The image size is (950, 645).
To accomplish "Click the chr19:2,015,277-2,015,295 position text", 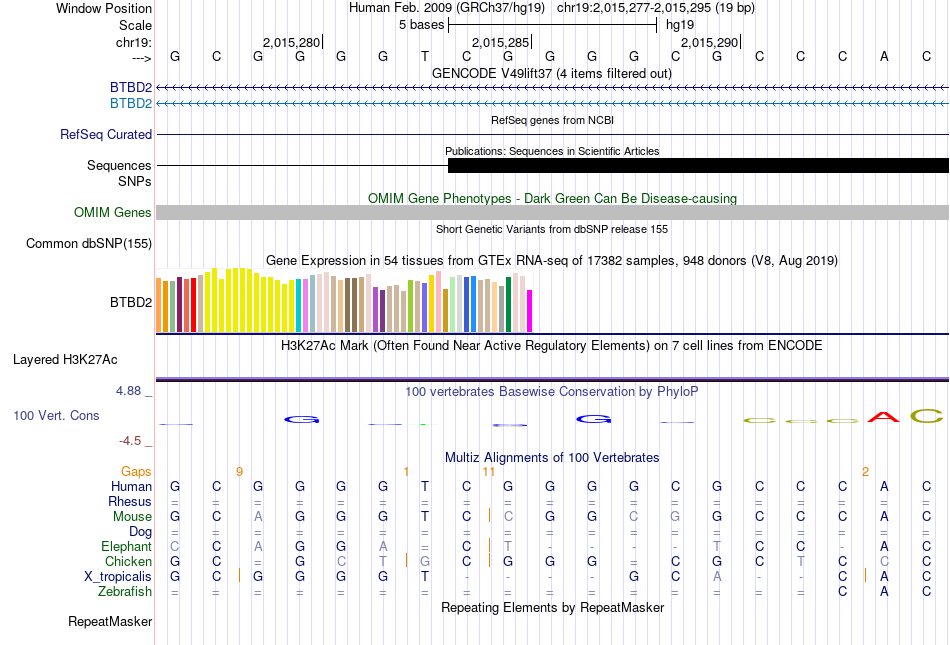I will tap(656, 8).
